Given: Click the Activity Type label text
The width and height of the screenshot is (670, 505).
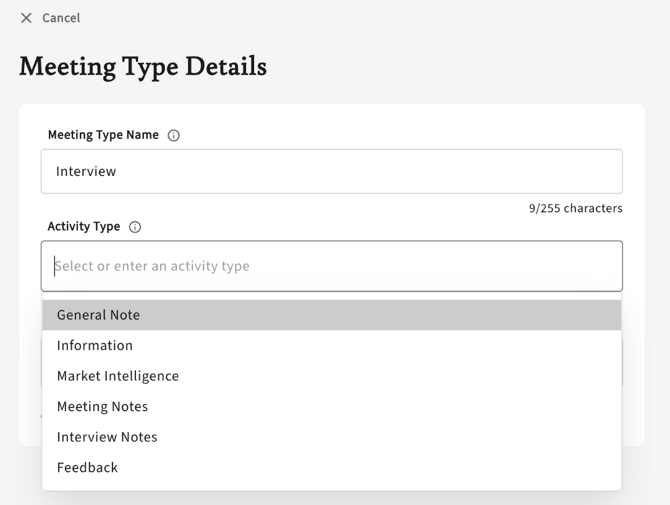Looking at the screenshot, I should click(x=84, y=227).
